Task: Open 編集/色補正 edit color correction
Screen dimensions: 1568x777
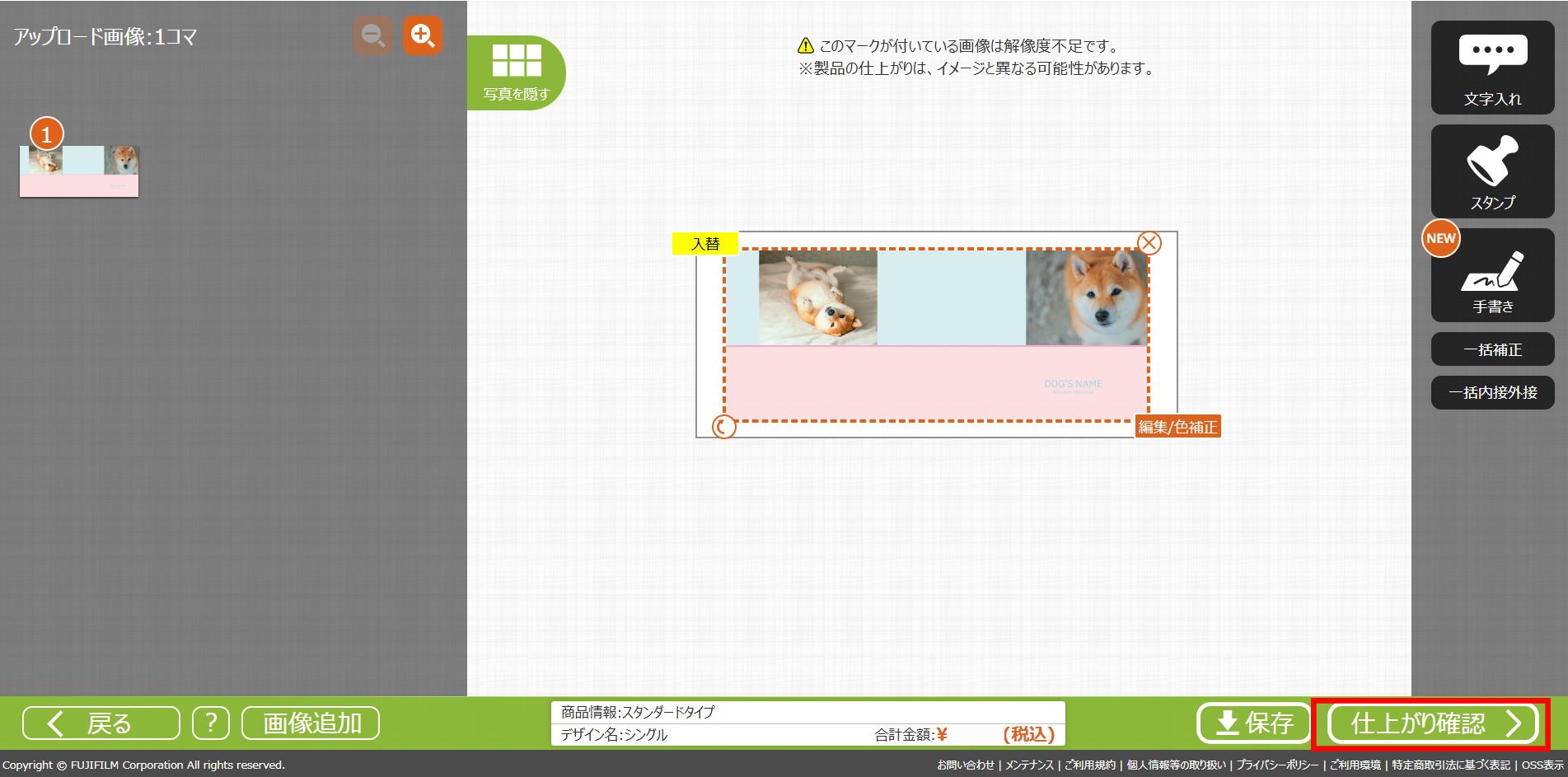Action: [x=1177, y=427]
